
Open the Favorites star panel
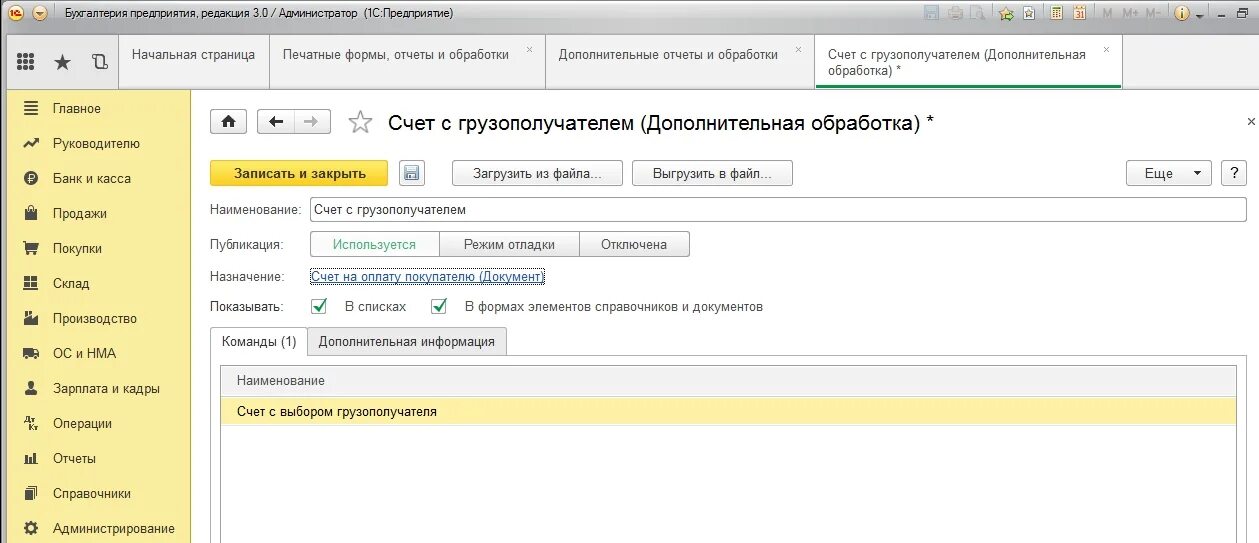(62, 62)
